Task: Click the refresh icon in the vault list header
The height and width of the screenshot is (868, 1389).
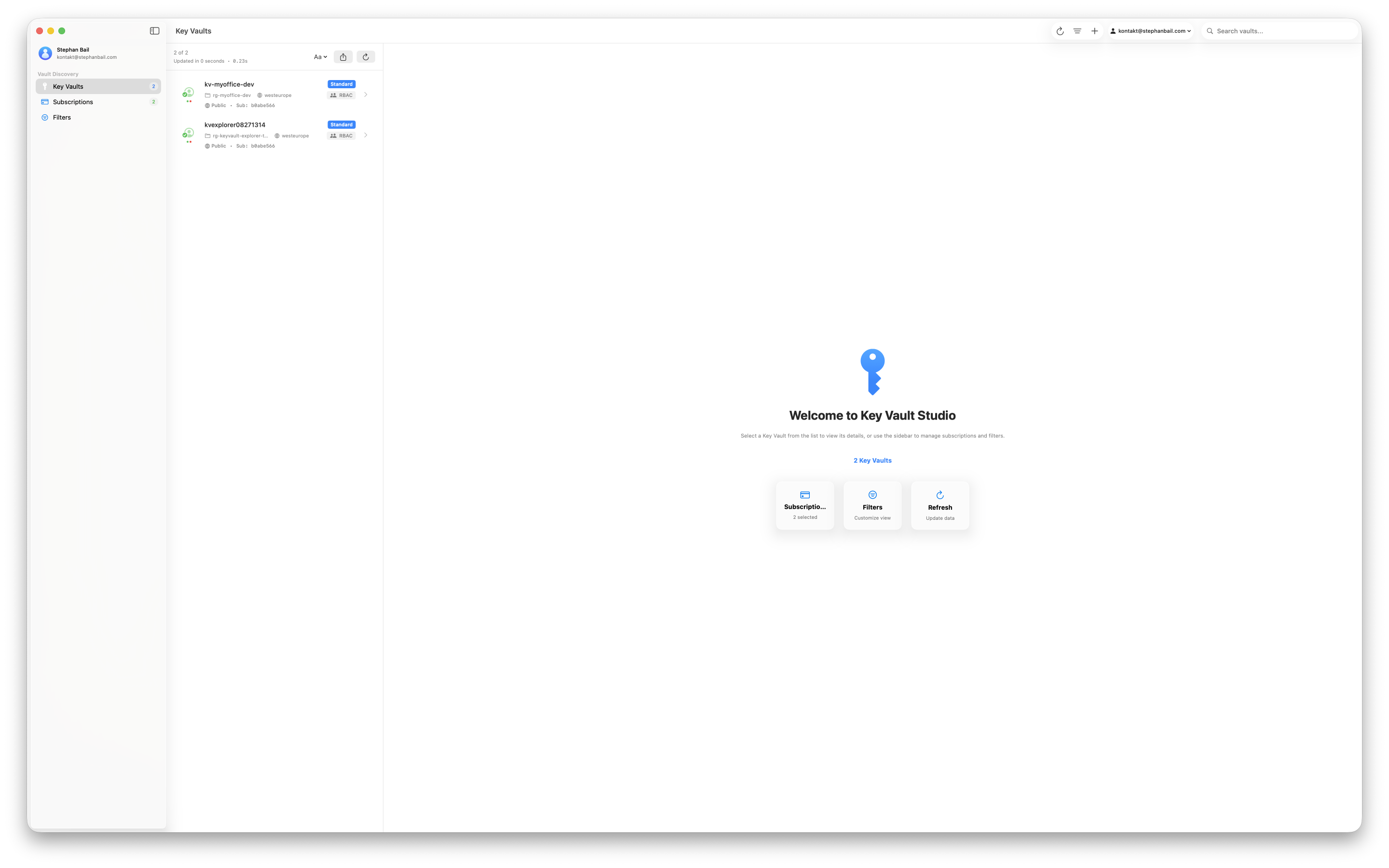Action: coord(365,56)
